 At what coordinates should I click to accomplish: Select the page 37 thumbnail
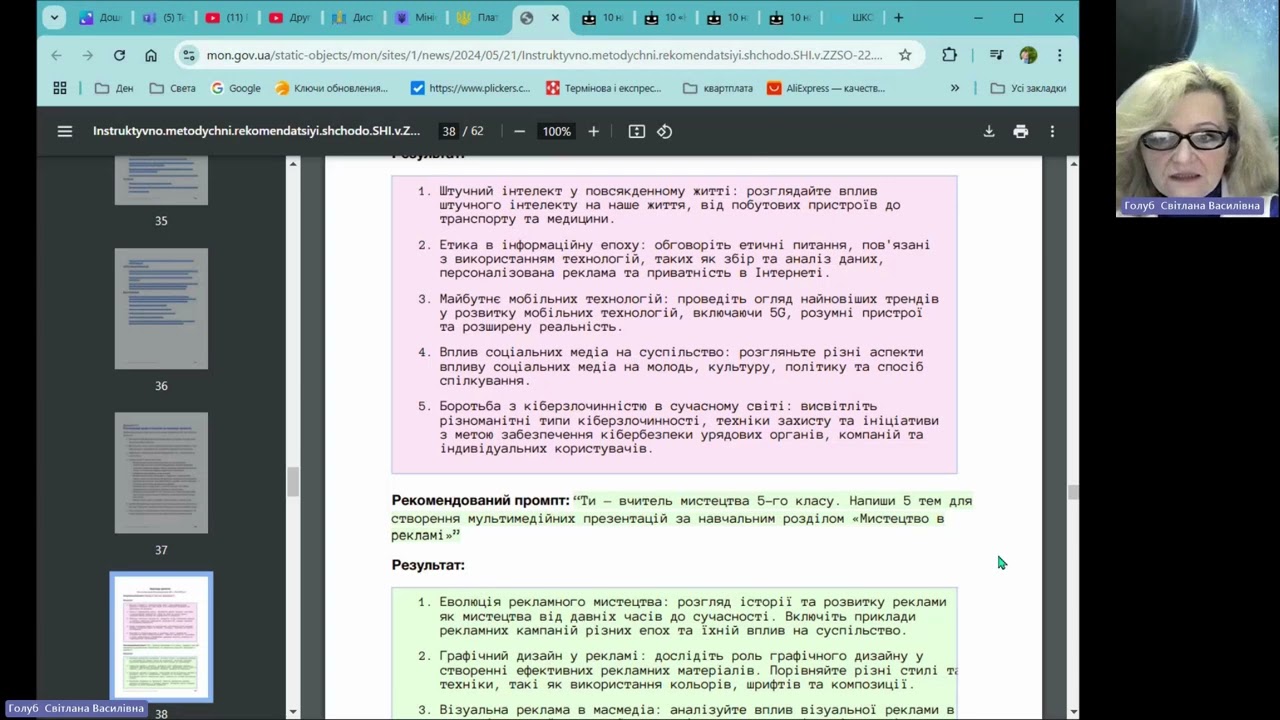161,473
